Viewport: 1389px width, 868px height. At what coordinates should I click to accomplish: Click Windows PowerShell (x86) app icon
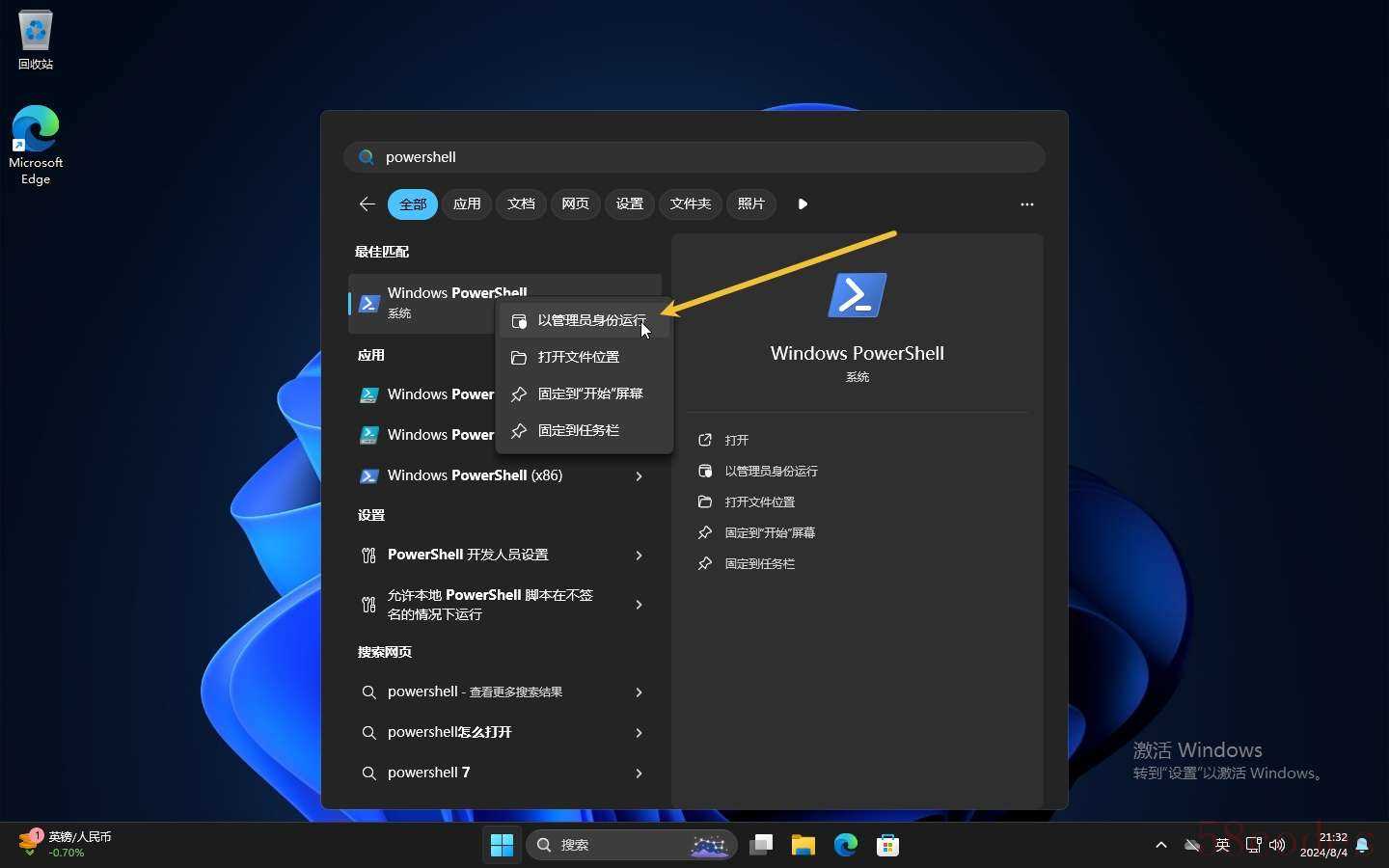click(368, 475)
